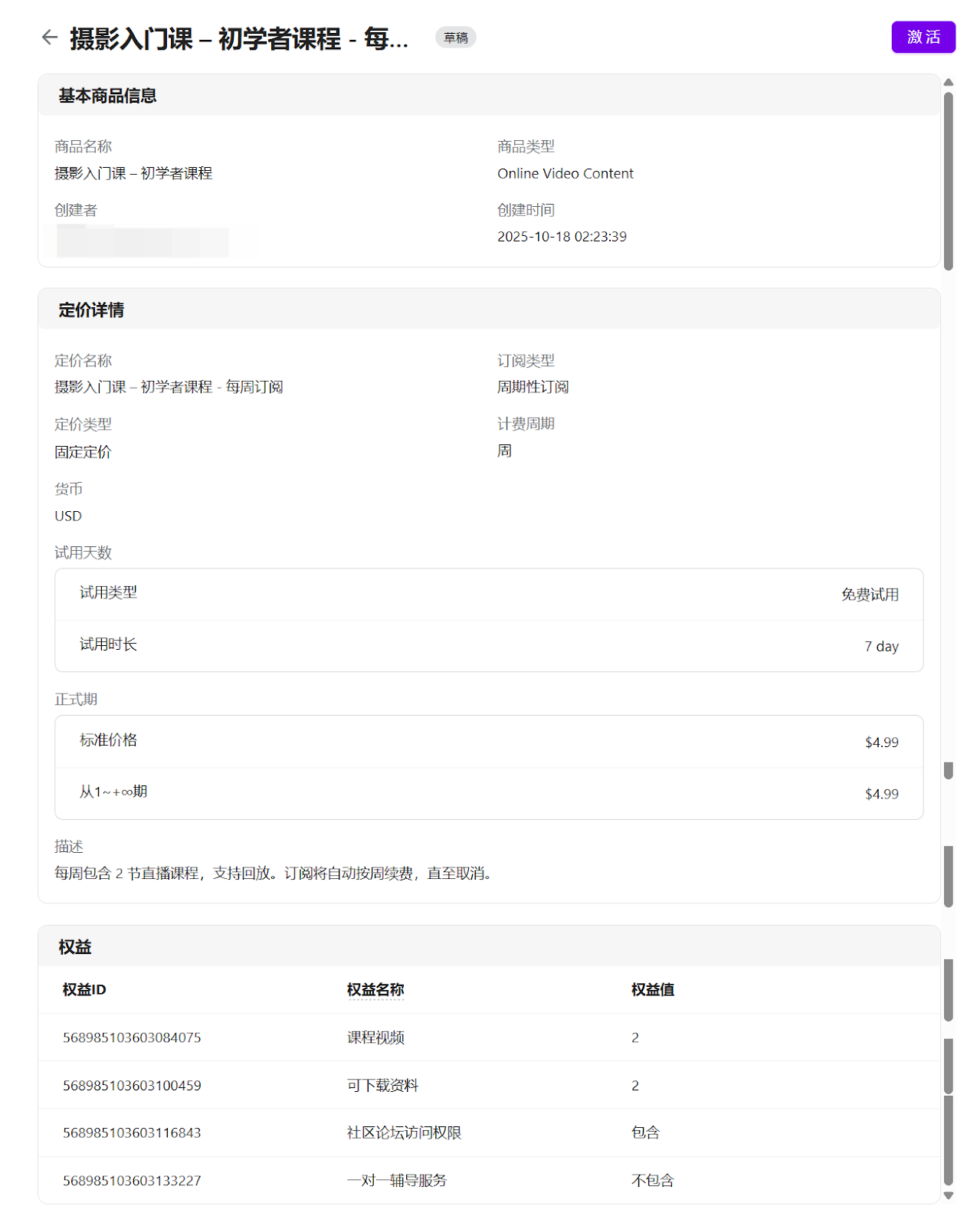Click the top vertical scrollbar thumb
This screenshot has height=1226, width=980.
949,180
